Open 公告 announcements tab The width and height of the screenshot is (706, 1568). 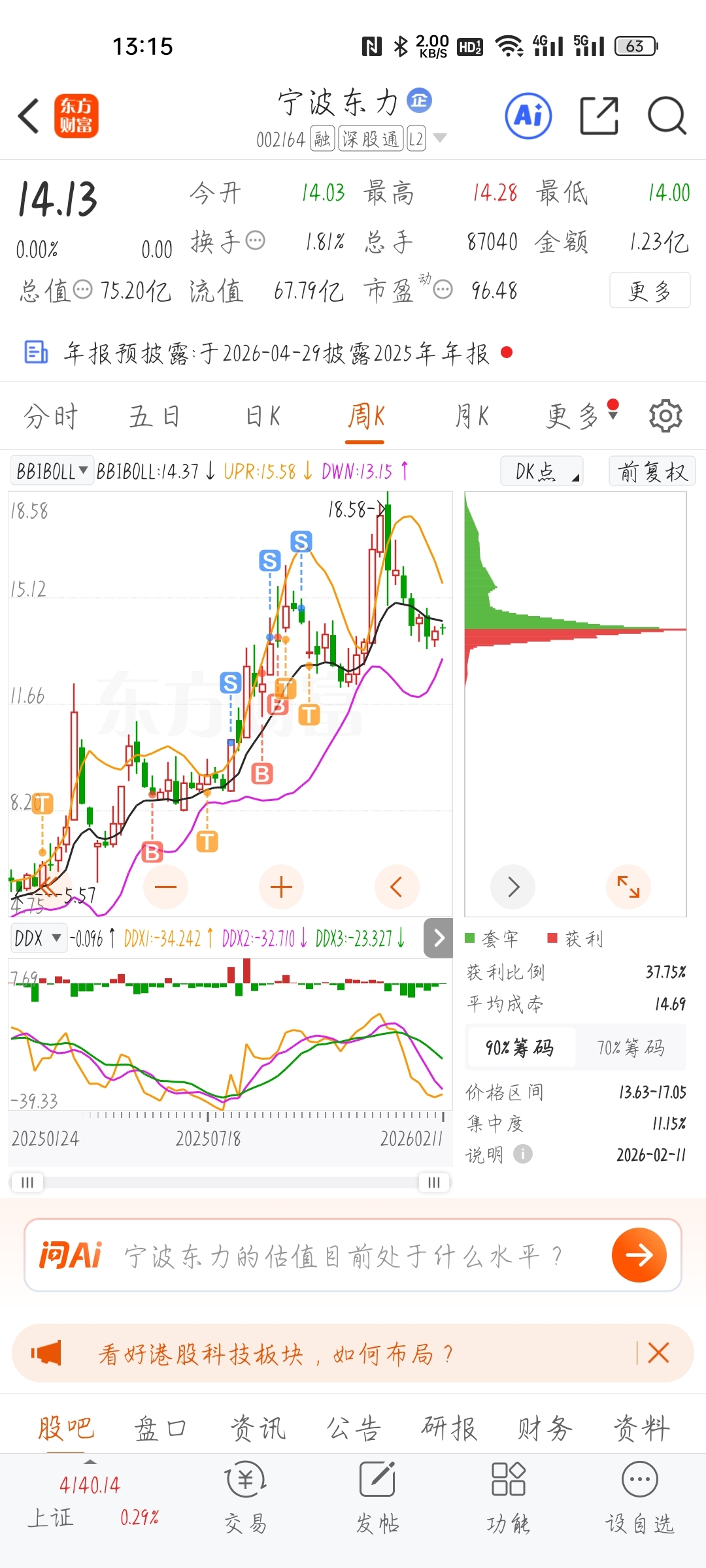pos(354,1428)
